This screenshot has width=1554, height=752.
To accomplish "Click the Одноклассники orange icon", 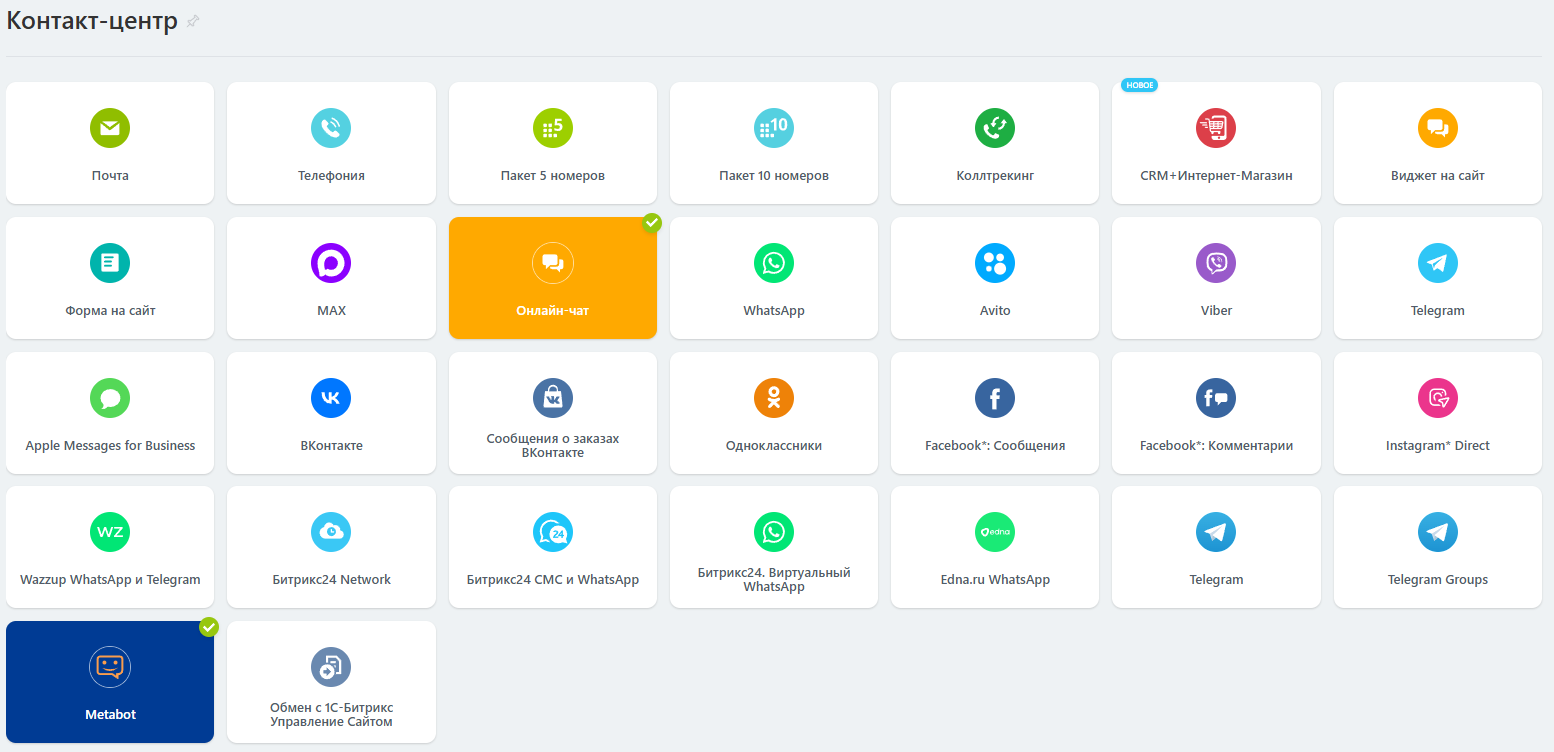I will (774, 398).
